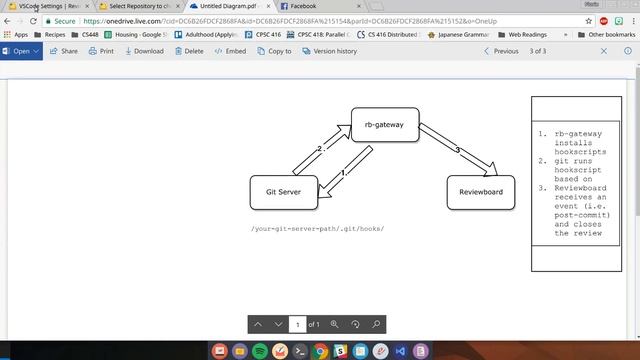The width and height of the screenshot is (640, 360).
Task: Click the 'Git Server' box in diagram
Action: (x=284, y=192)
